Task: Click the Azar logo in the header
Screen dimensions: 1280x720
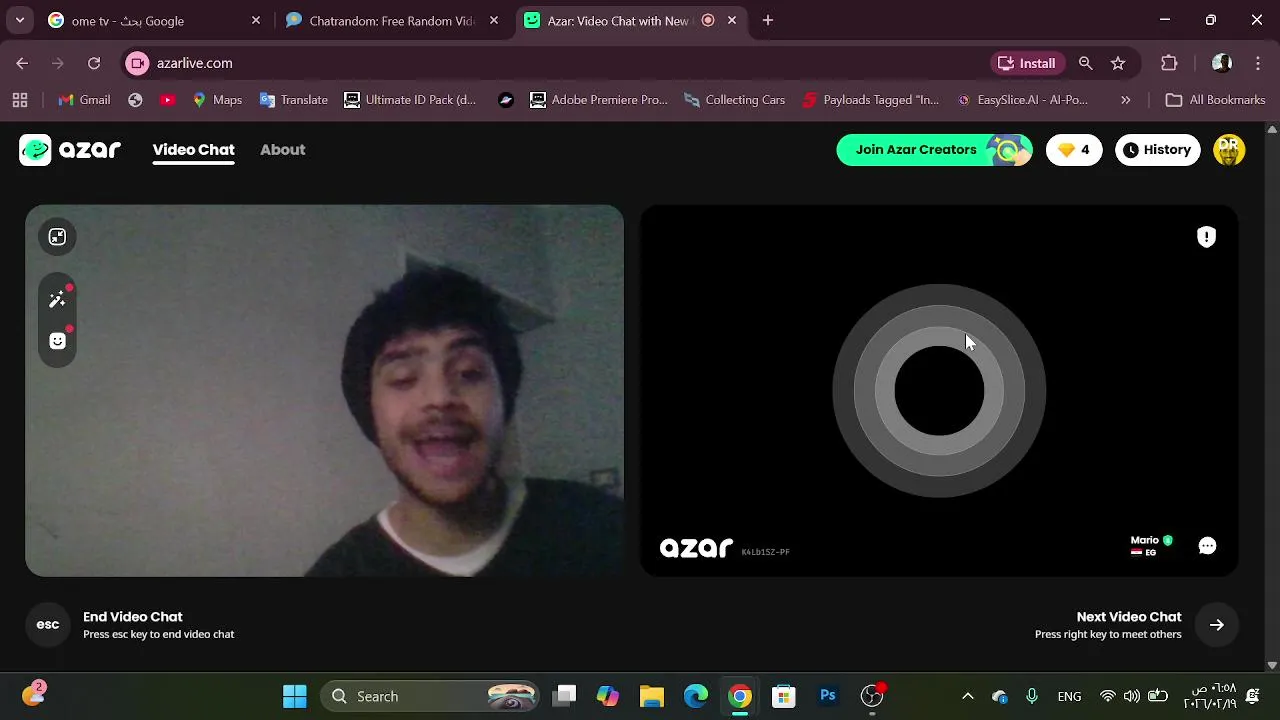Action: (70, 150)
